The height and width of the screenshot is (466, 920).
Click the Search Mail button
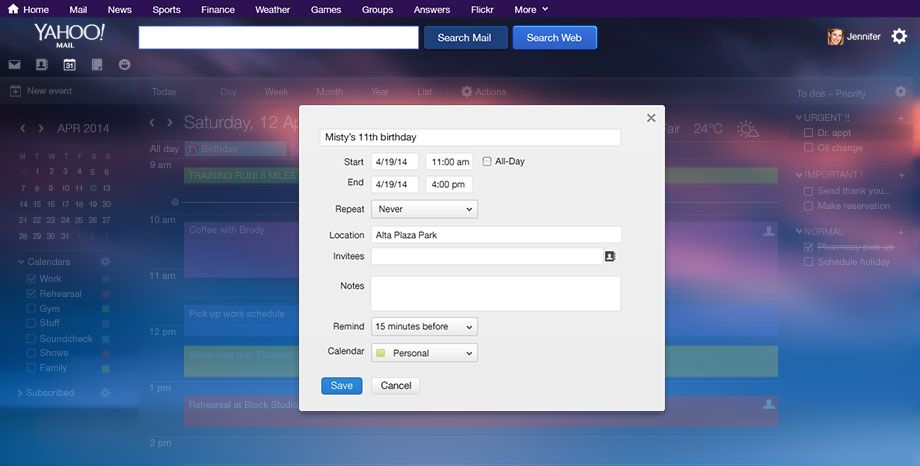[x=465, y=38]
